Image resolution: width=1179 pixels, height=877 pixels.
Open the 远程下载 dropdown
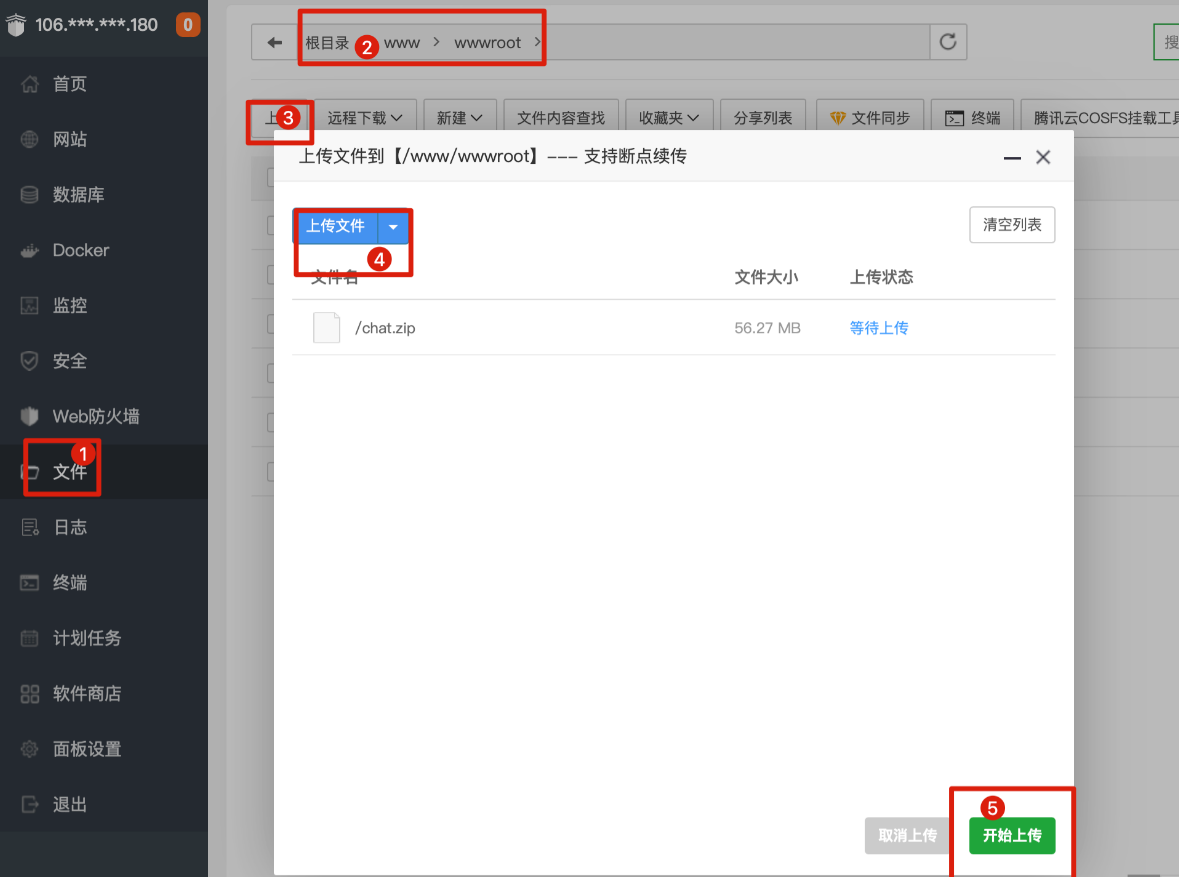click(365, 118)
